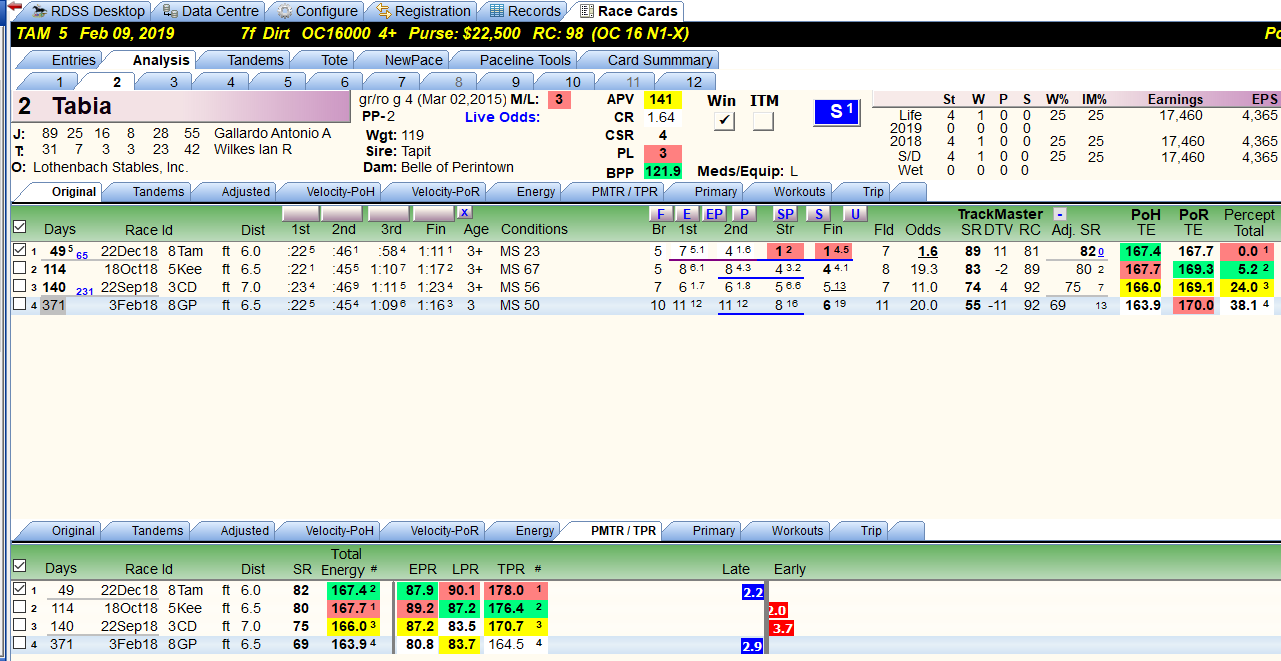Click the red back arrow icon in top-left corner
The height and width of the screenshot is (661, 1281).
tap(14, 8)
